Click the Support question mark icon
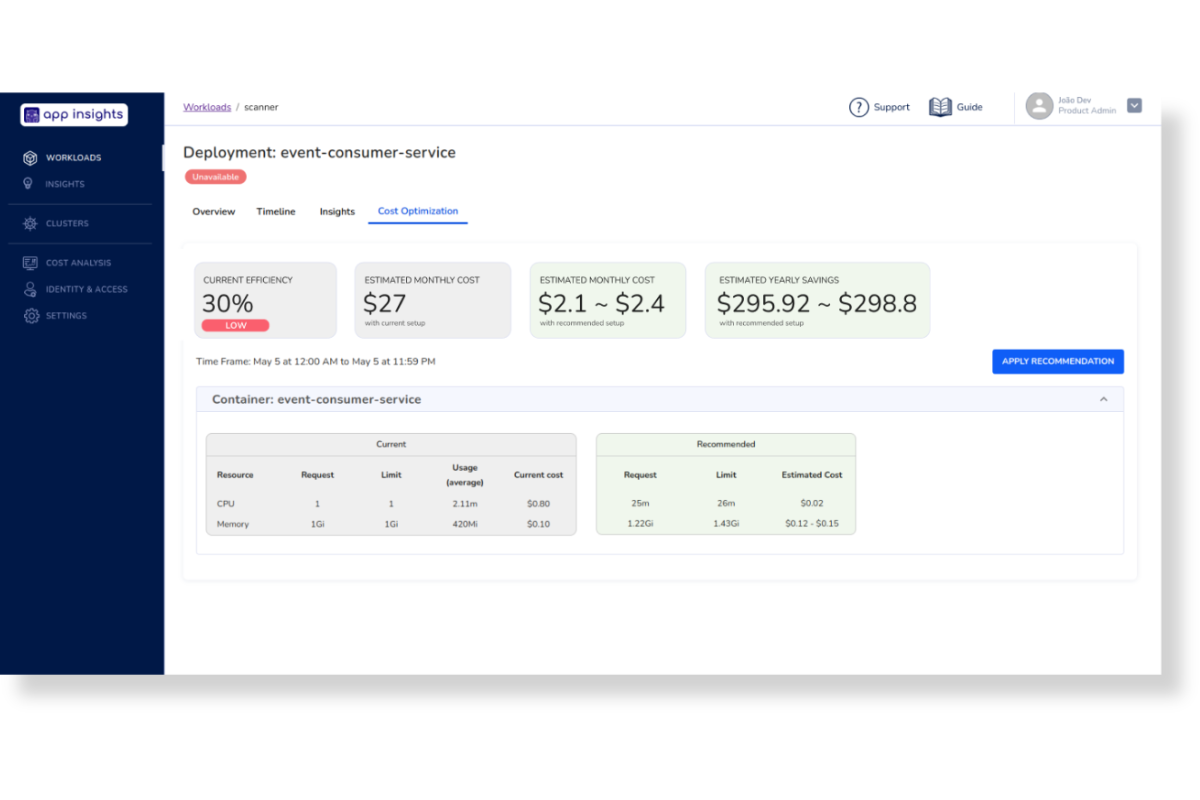Viewport: 1200px width, 800px height. (858, 107)
